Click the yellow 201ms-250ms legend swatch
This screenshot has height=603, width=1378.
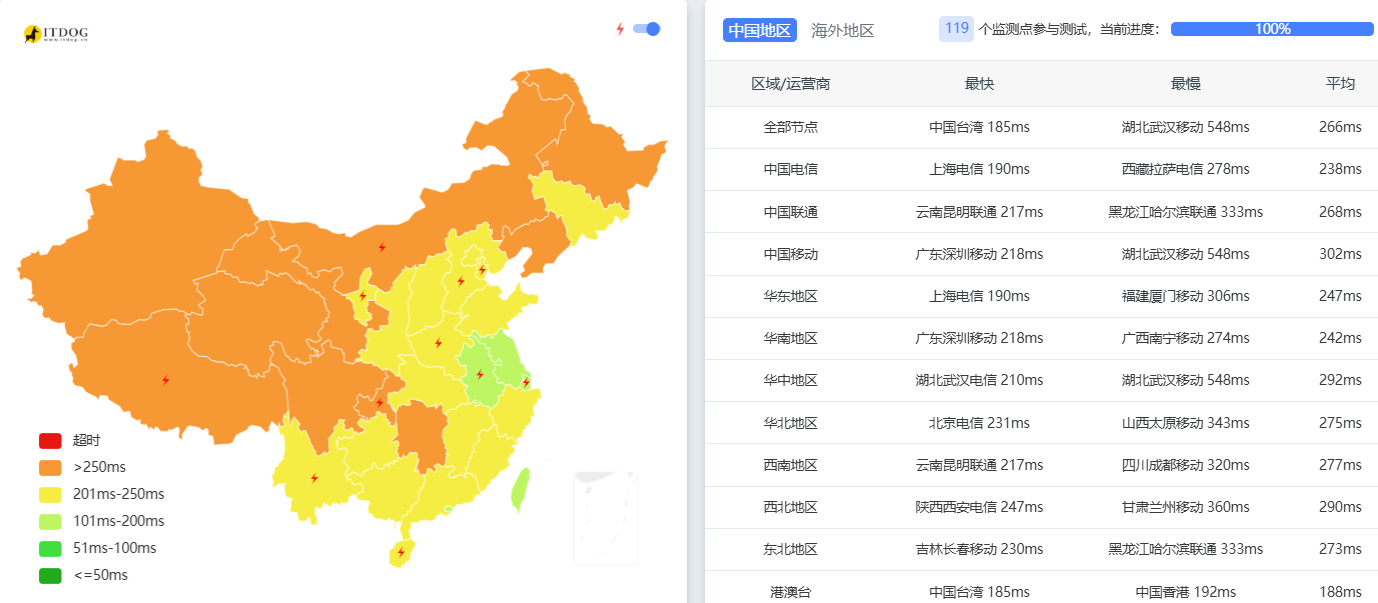[50, 494]
